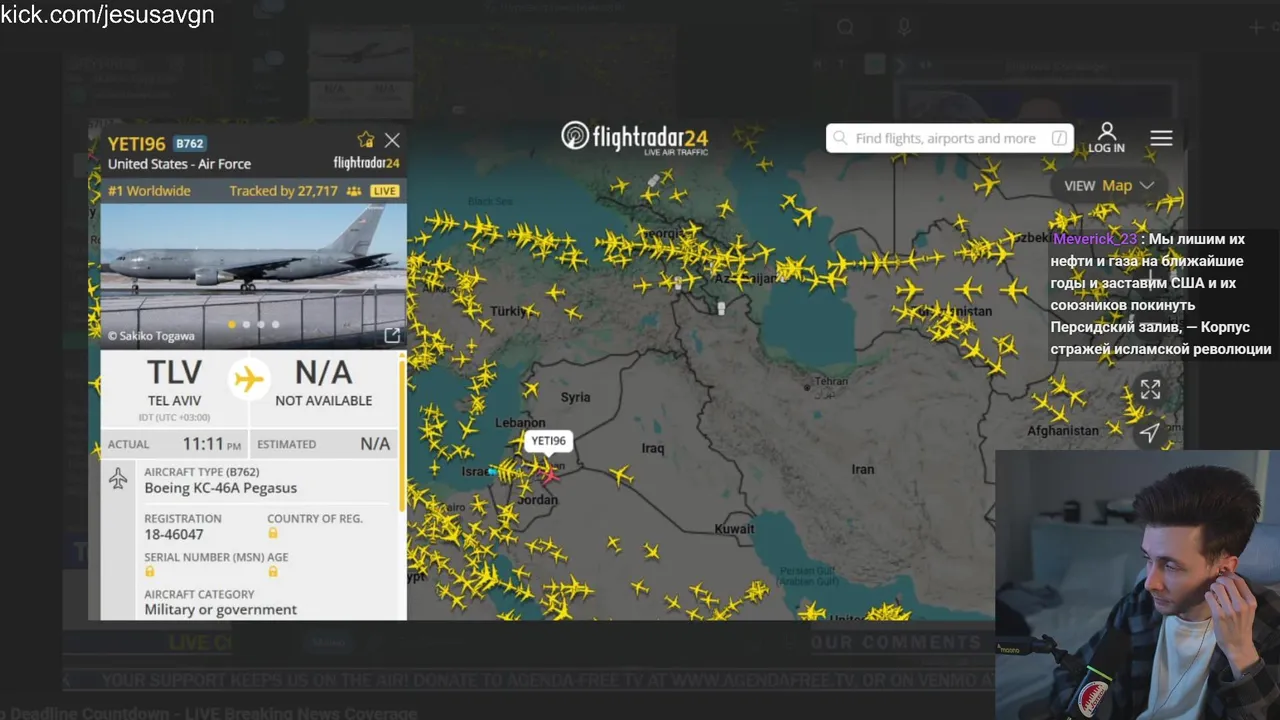1280x720 pixels.
Task: Click 'United States - Air Force' operator text
Action: (x=179, y=164)
